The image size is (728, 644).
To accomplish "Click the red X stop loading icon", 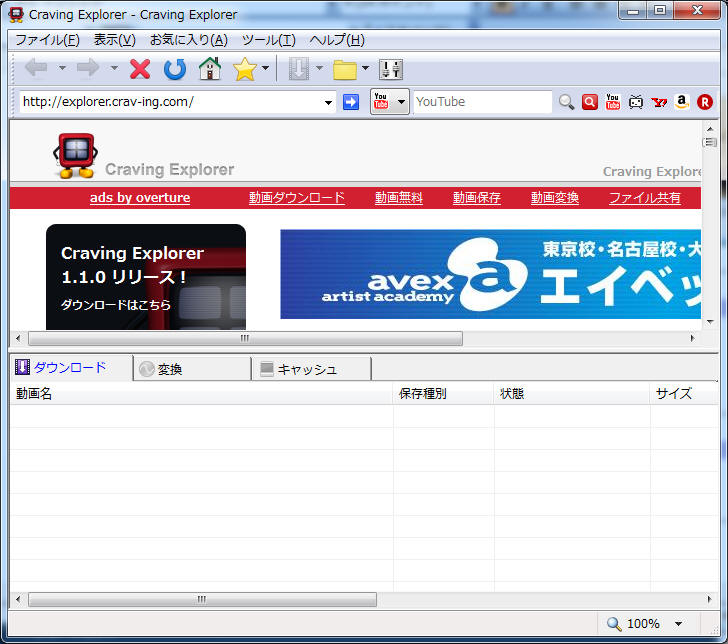I will point(140,69).
